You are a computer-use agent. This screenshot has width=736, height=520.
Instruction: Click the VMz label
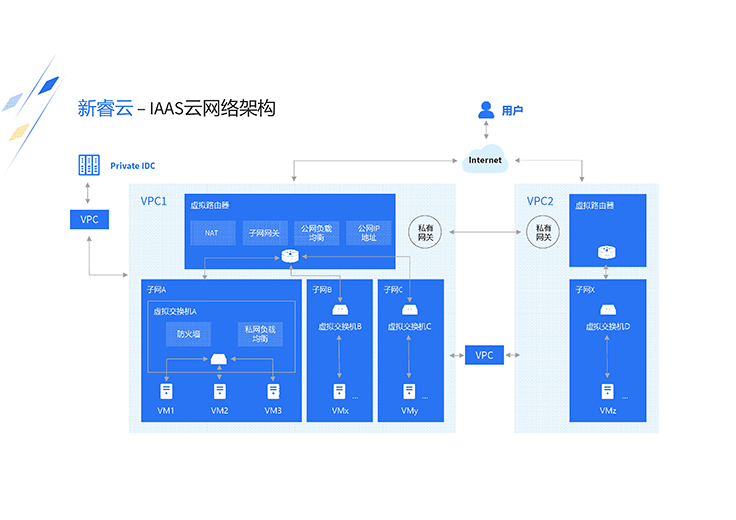[608, 411]
